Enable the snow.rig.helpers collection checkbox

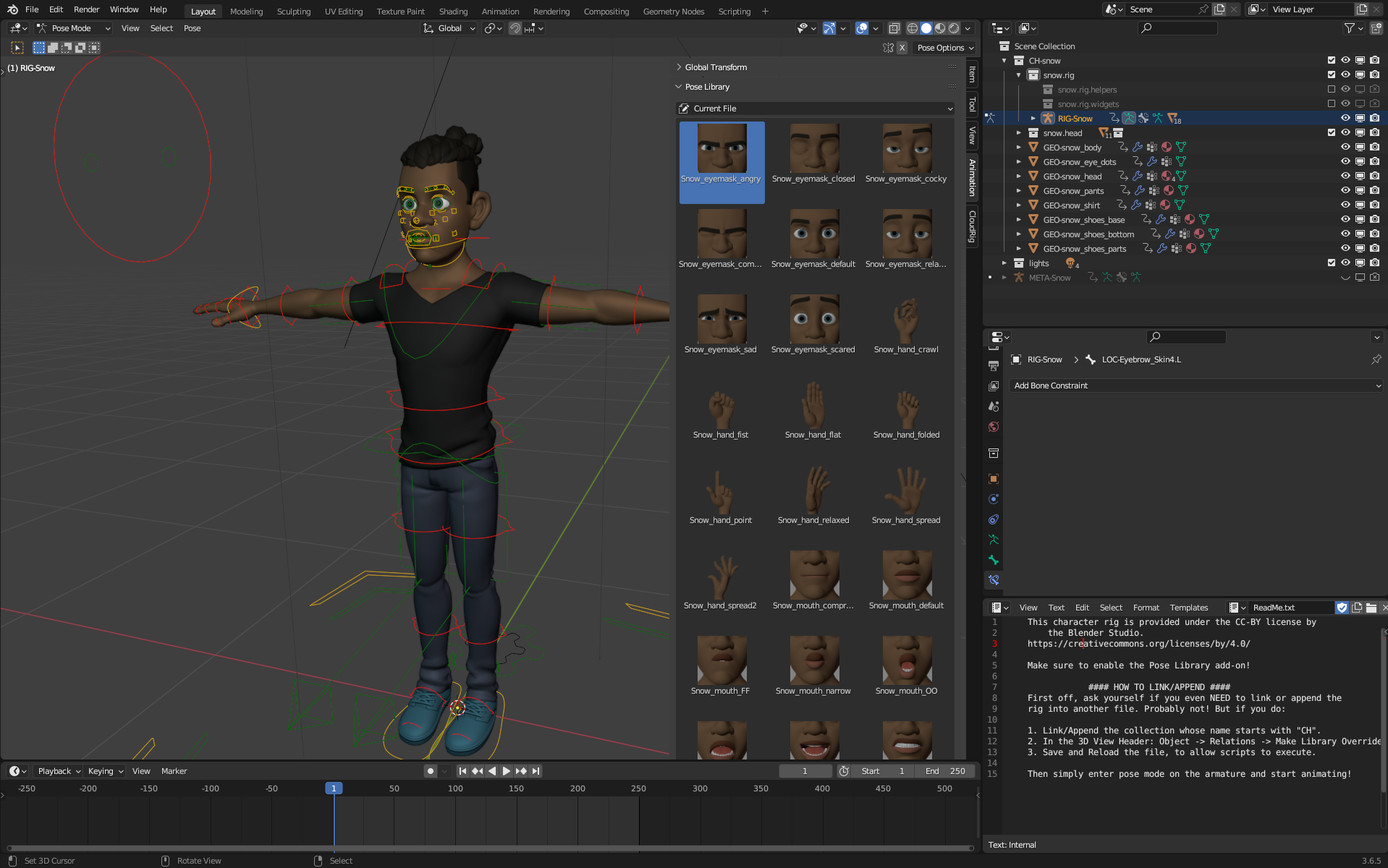coord(1331,90)
